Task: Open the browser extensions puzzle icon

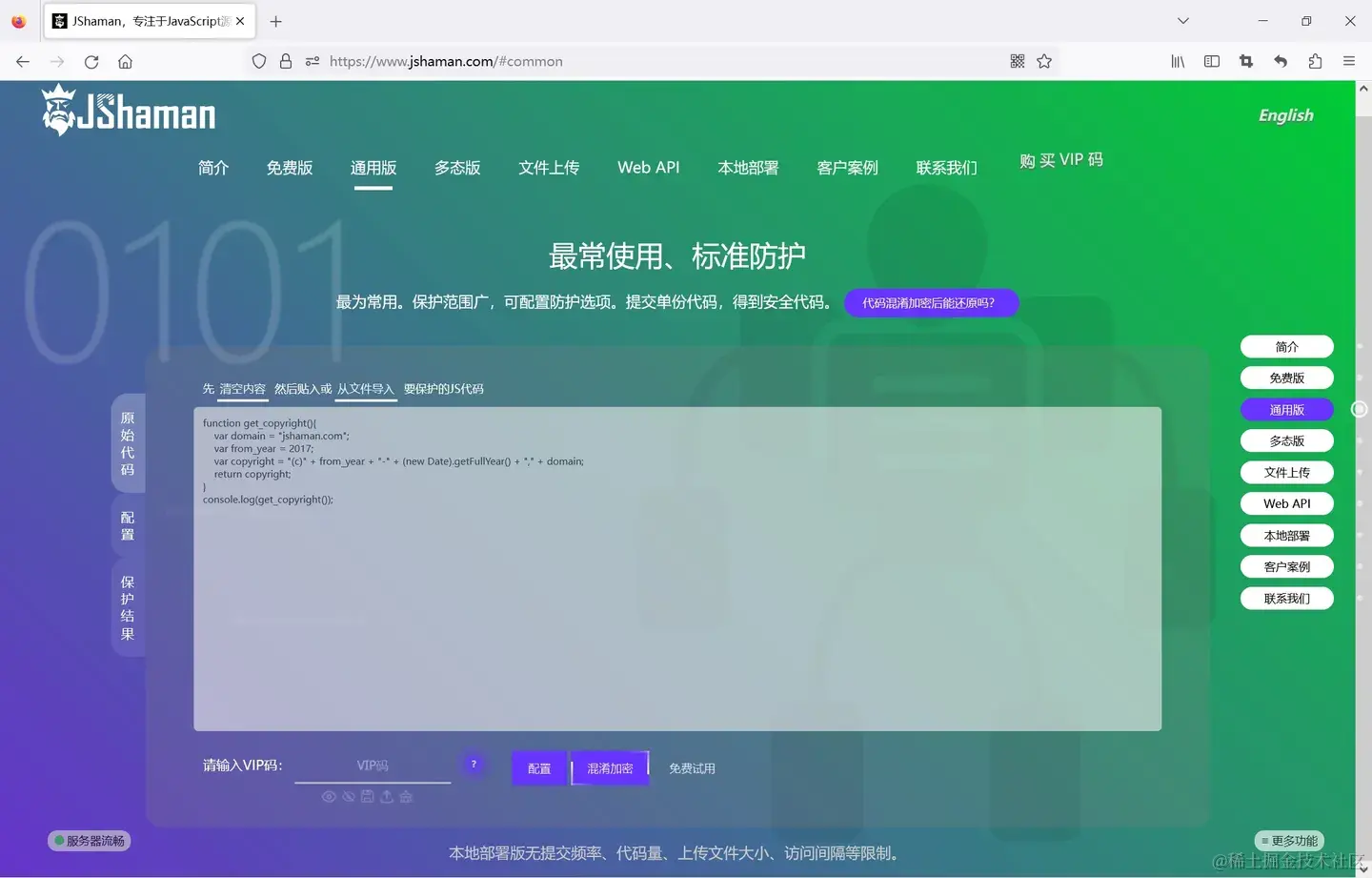Action: coord(1315,61)
